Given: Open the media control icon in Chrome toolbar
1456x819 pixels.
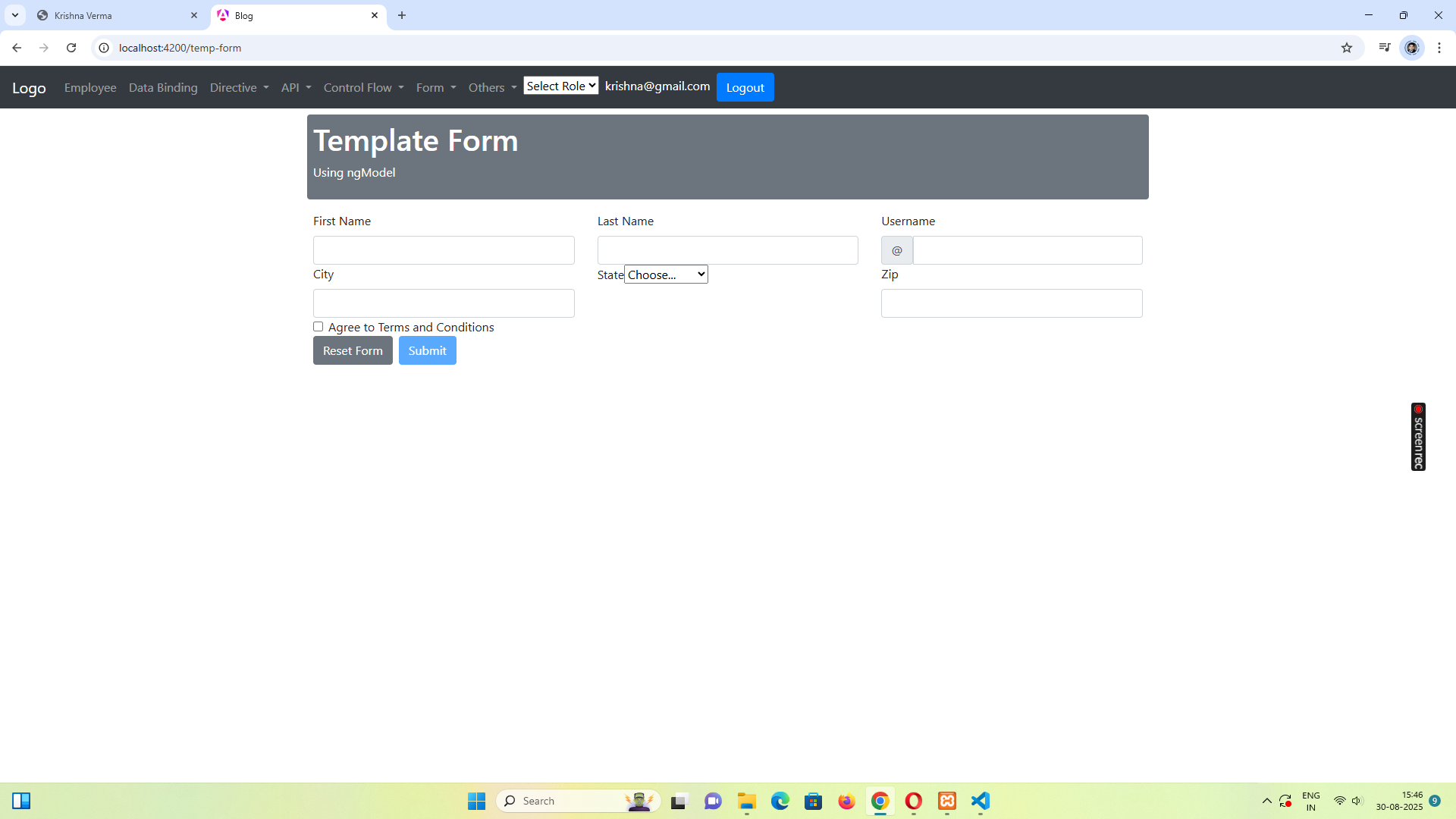Looking at the screenshot, I should point(1385,48).
